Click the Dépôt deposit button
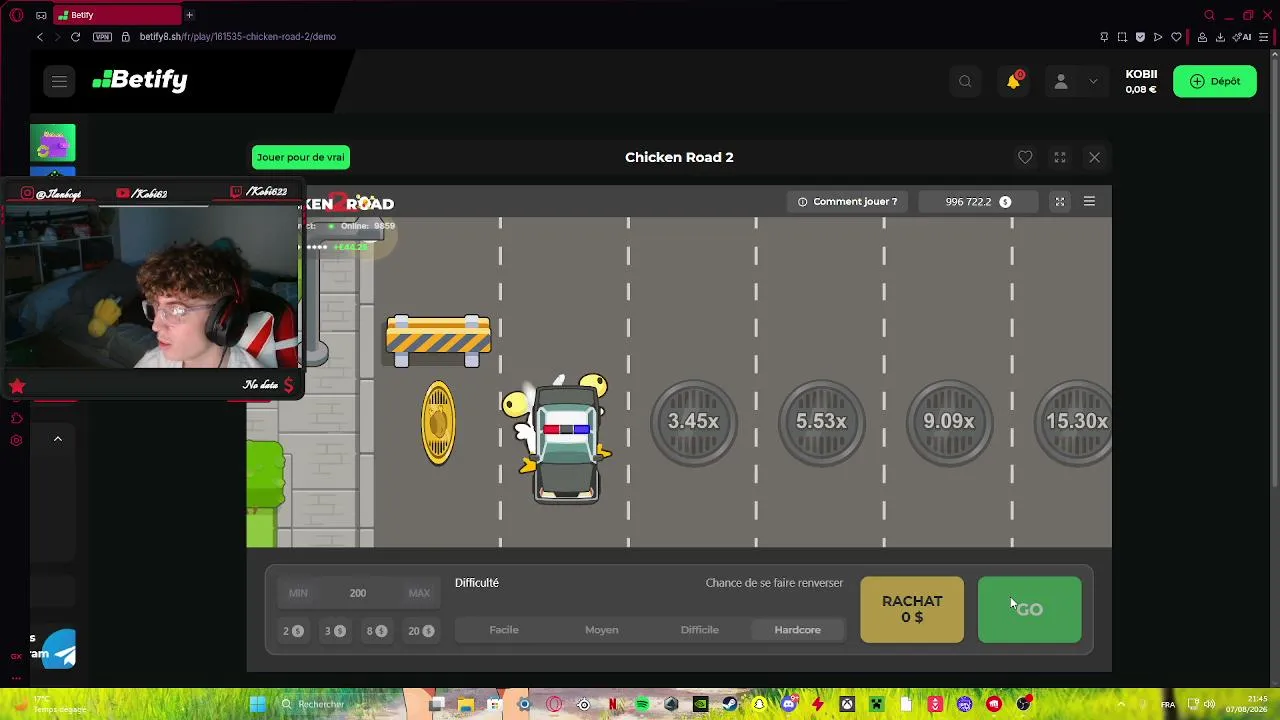 pos(1215,81)
